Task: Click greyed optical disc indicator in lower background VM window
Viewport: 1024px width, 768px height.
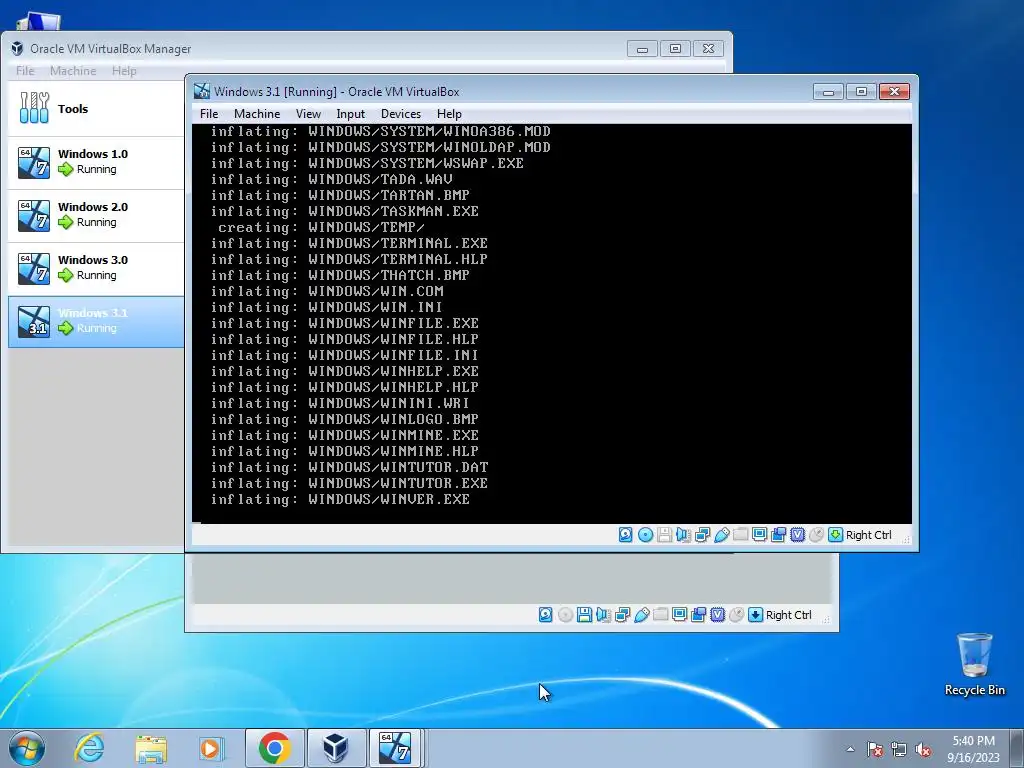Action: click(x=566, y=615)
